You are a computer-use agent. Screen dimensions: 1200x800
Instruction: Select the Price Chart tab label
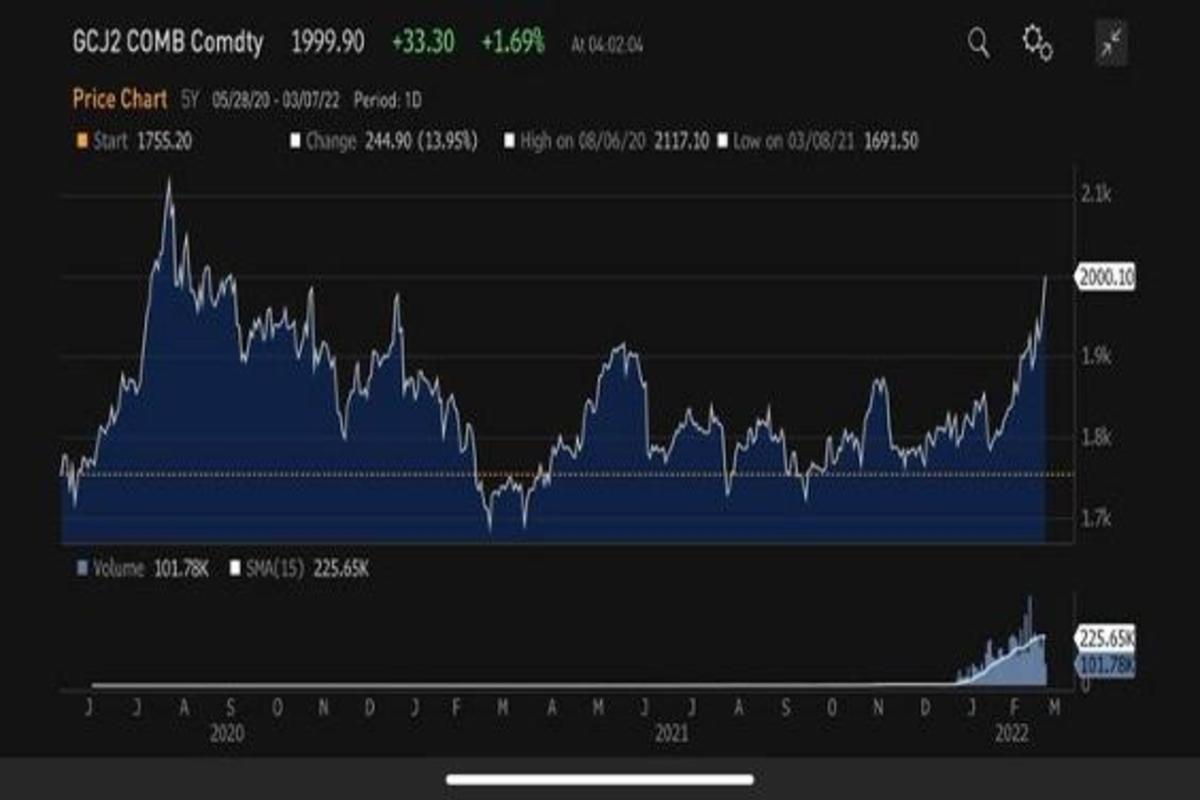[119, 99]
